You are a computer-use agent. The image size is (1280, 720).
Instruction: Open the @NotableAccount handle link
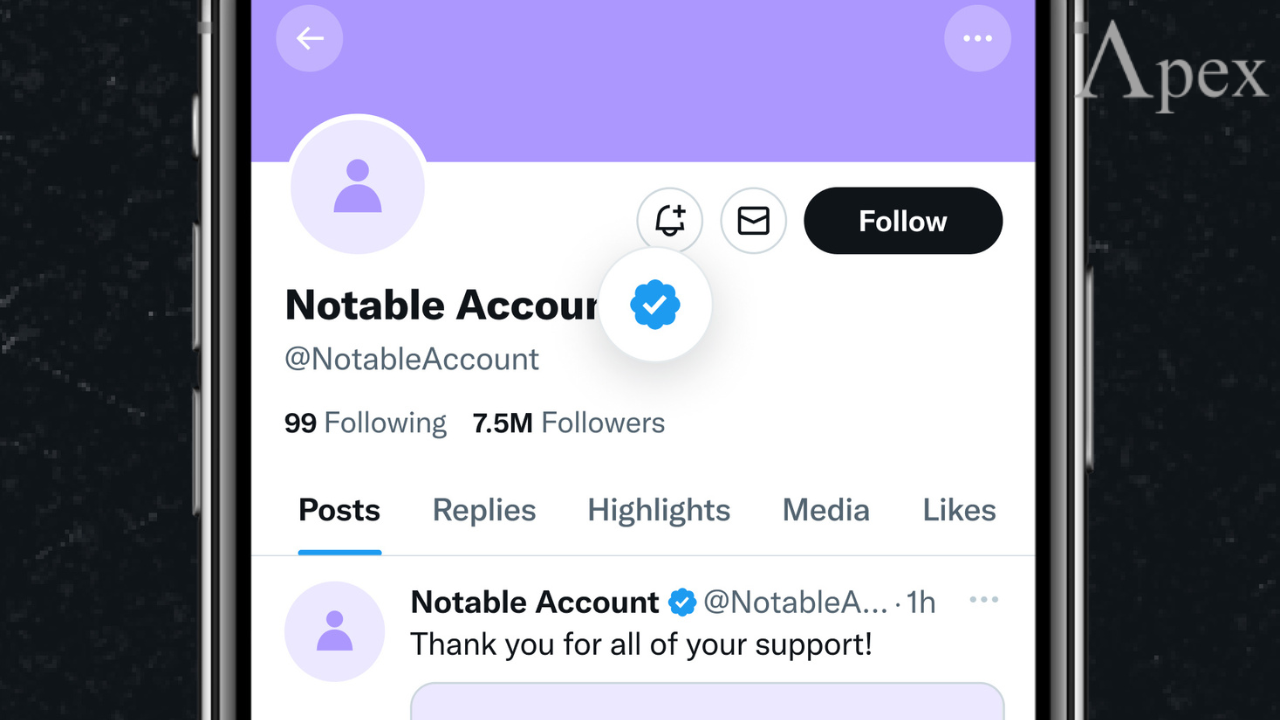click(x=412, y=358)
